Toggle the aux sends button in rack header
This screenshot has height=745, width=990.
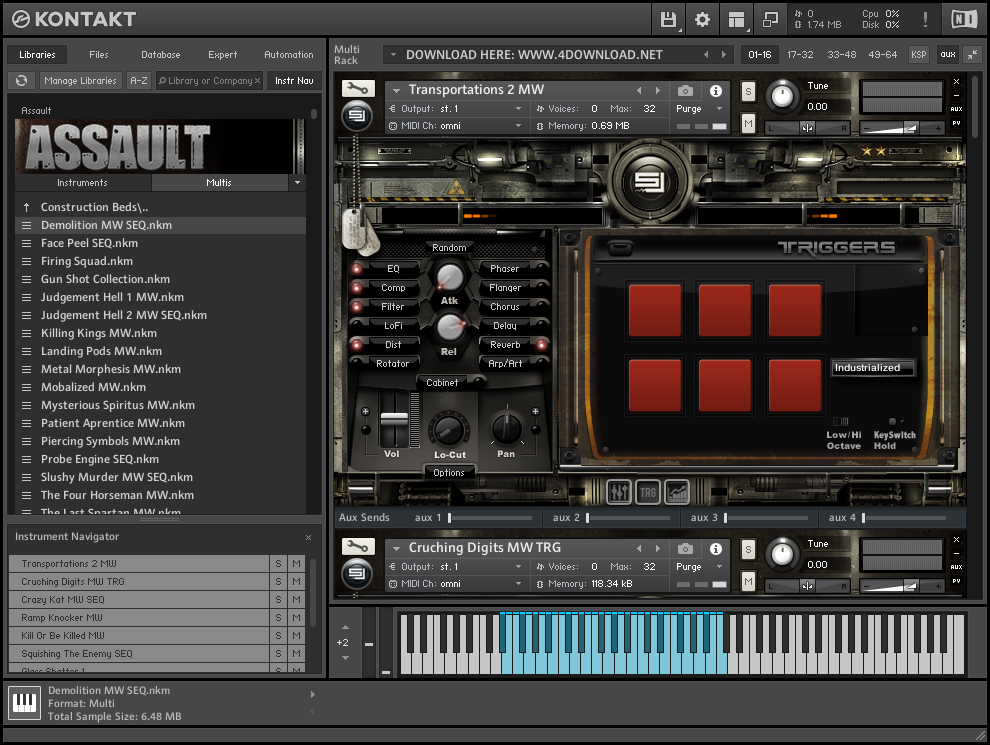point(948,54)
